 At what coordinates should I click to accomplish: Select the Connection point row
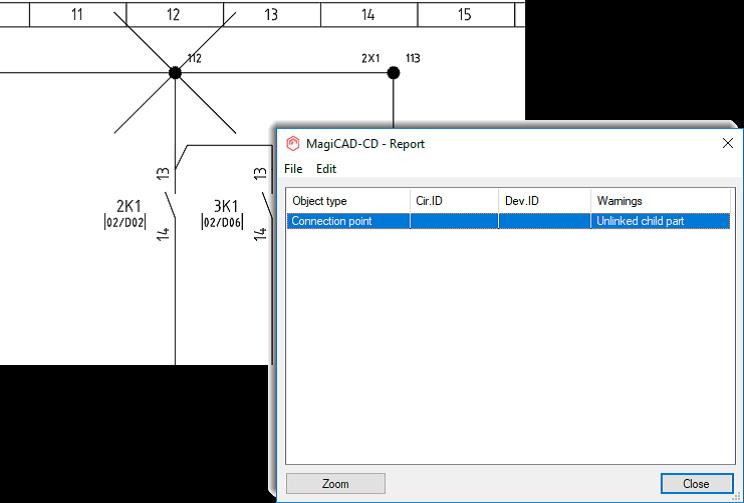tap(508, 221)
